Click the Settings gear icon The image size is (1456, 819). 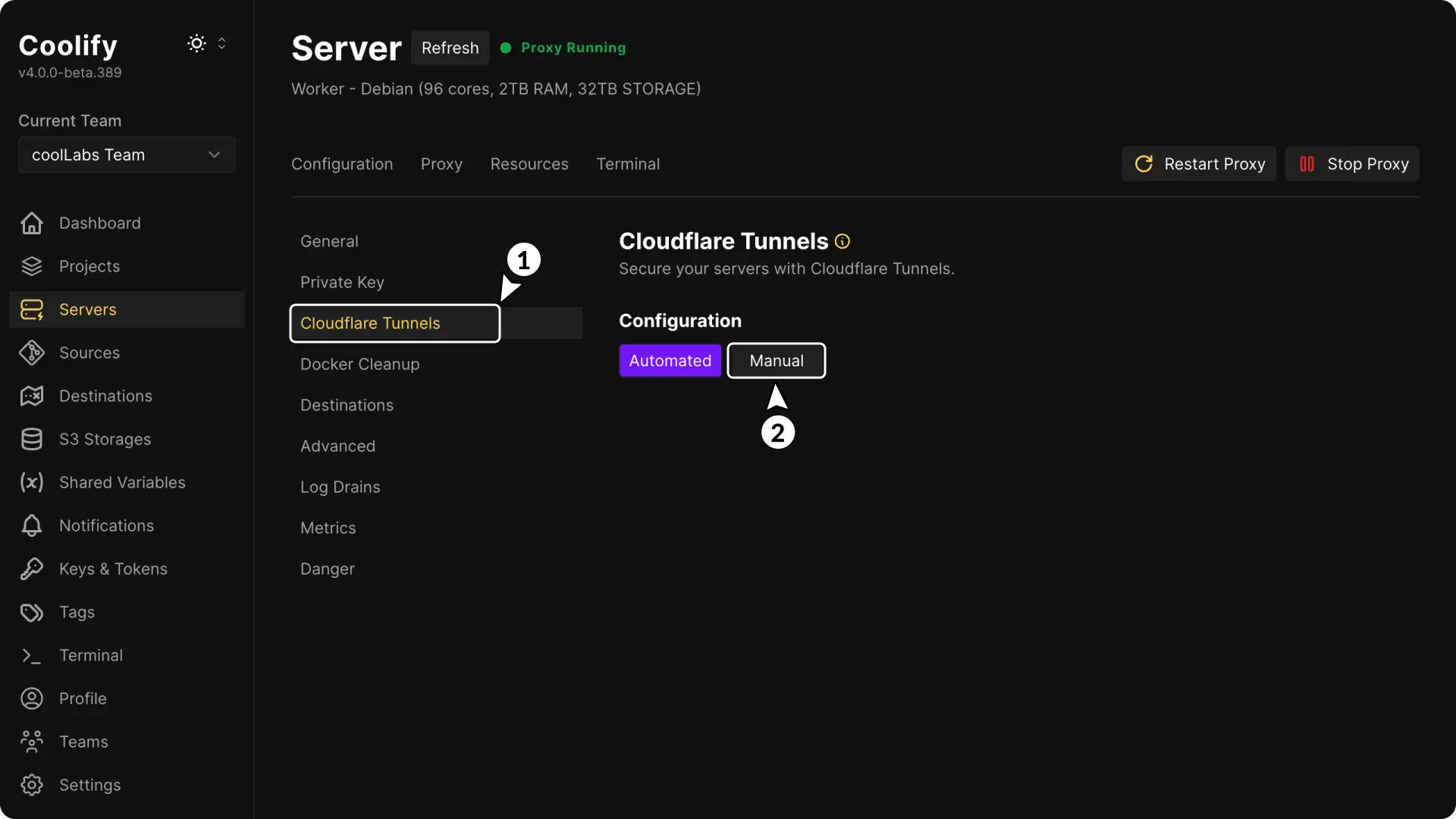tap(32, 785)
